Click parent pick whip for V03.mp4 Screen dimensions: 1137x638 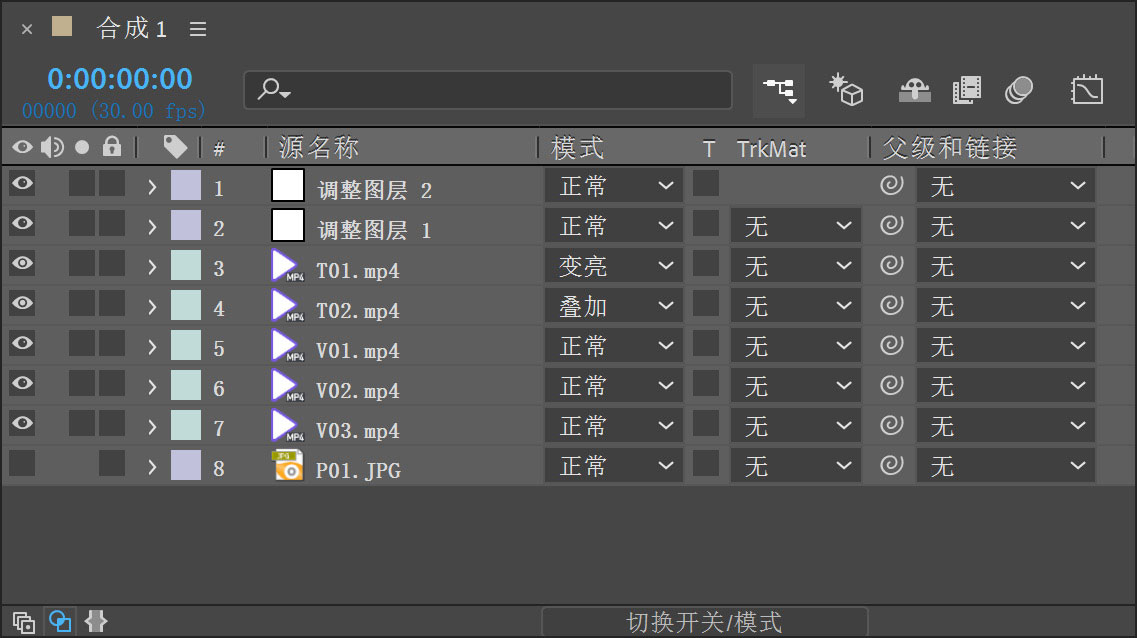891,424
